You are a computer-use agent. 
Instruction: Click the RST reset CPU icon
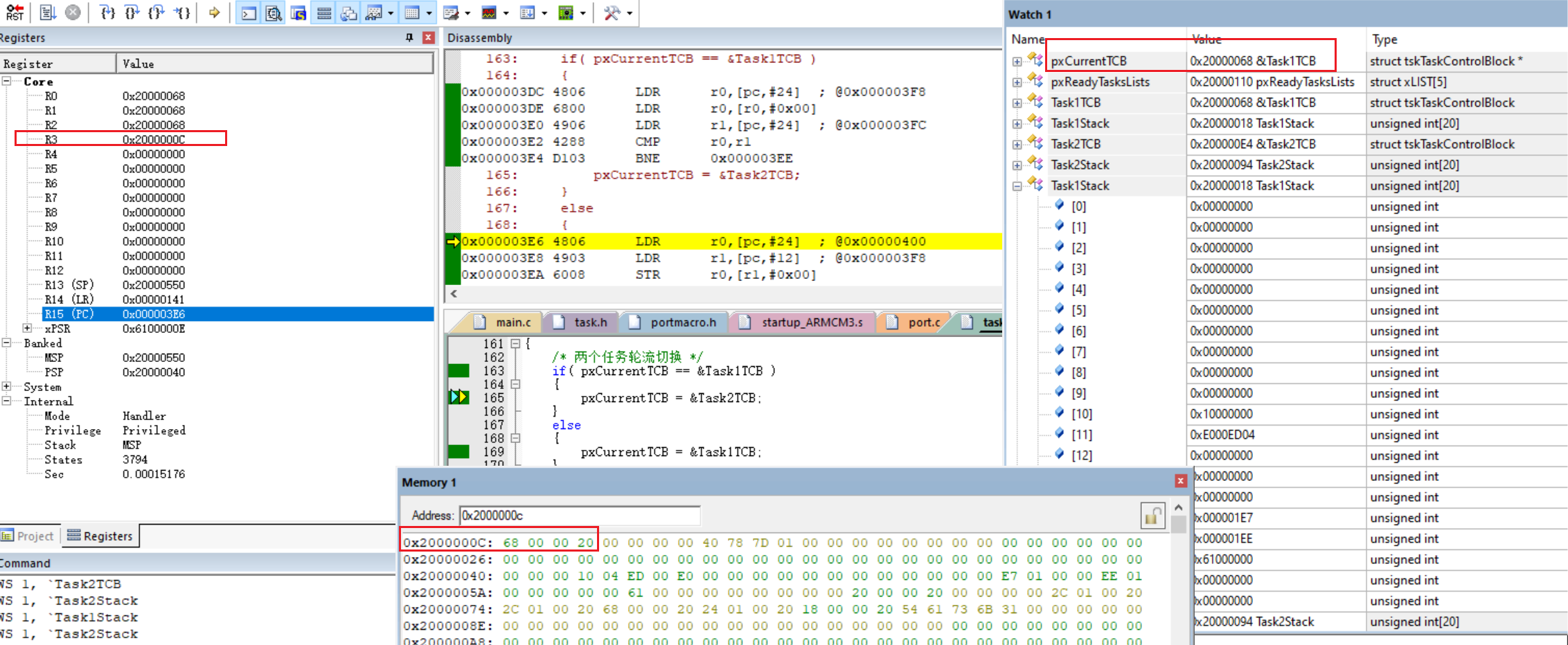(14, 12)
